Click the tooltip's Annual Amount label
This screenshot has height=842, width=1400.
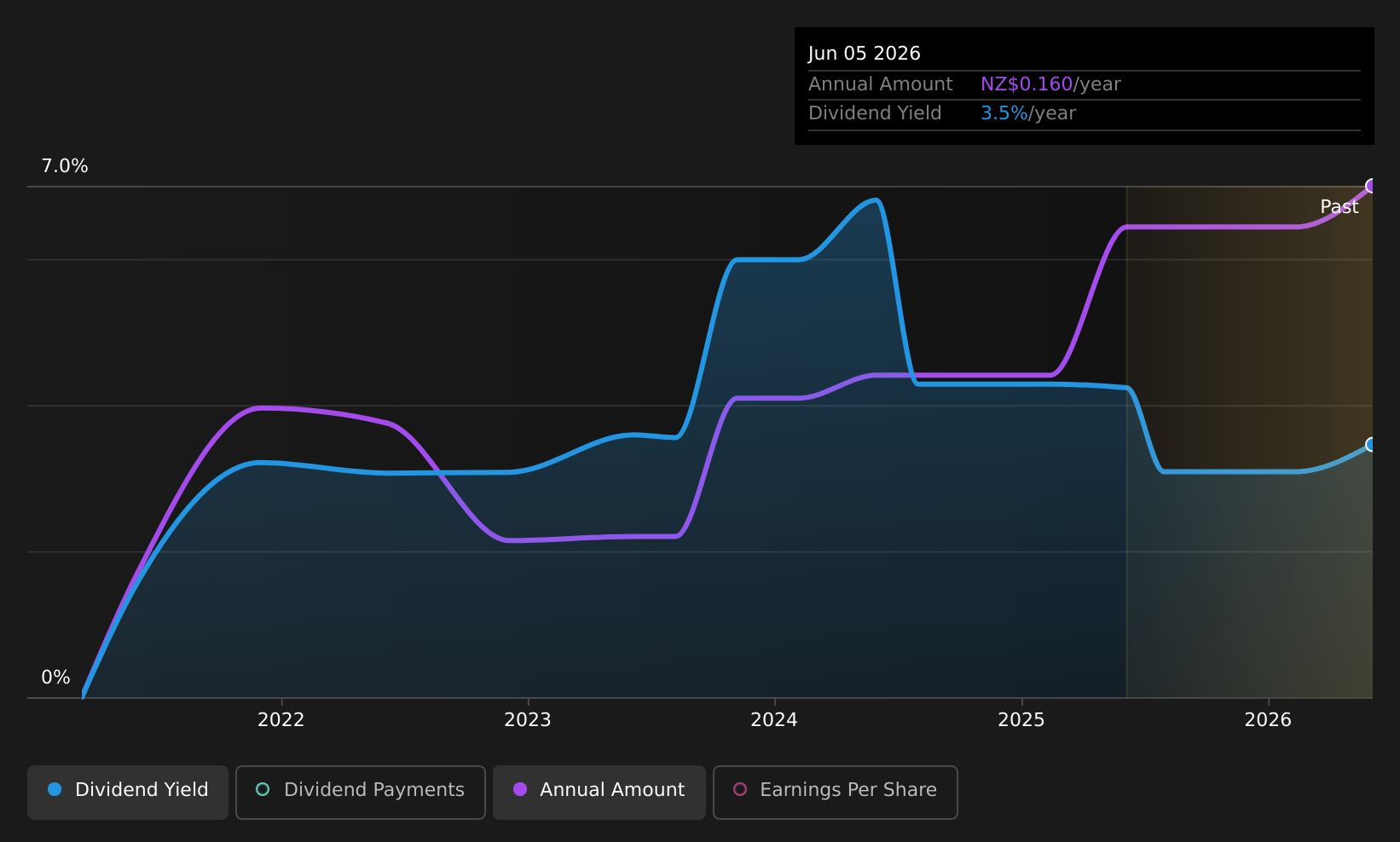coord(881,84)
